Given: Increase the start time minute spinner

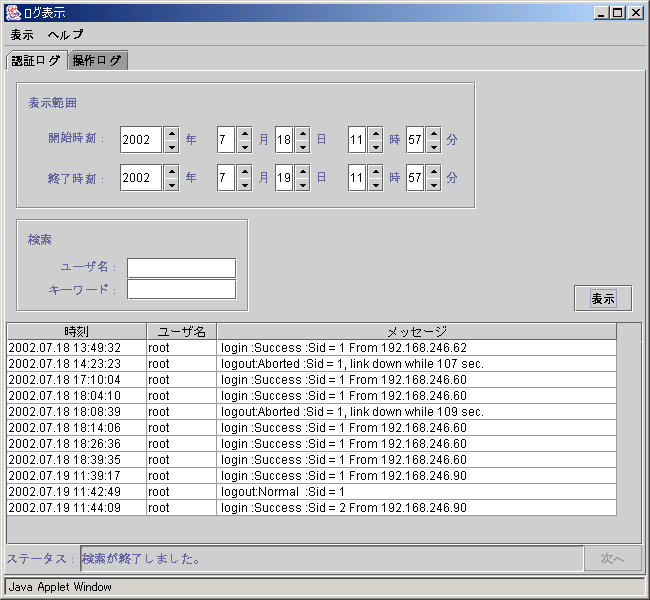Looking at the screenshot, I should click(x=433, y=133).
